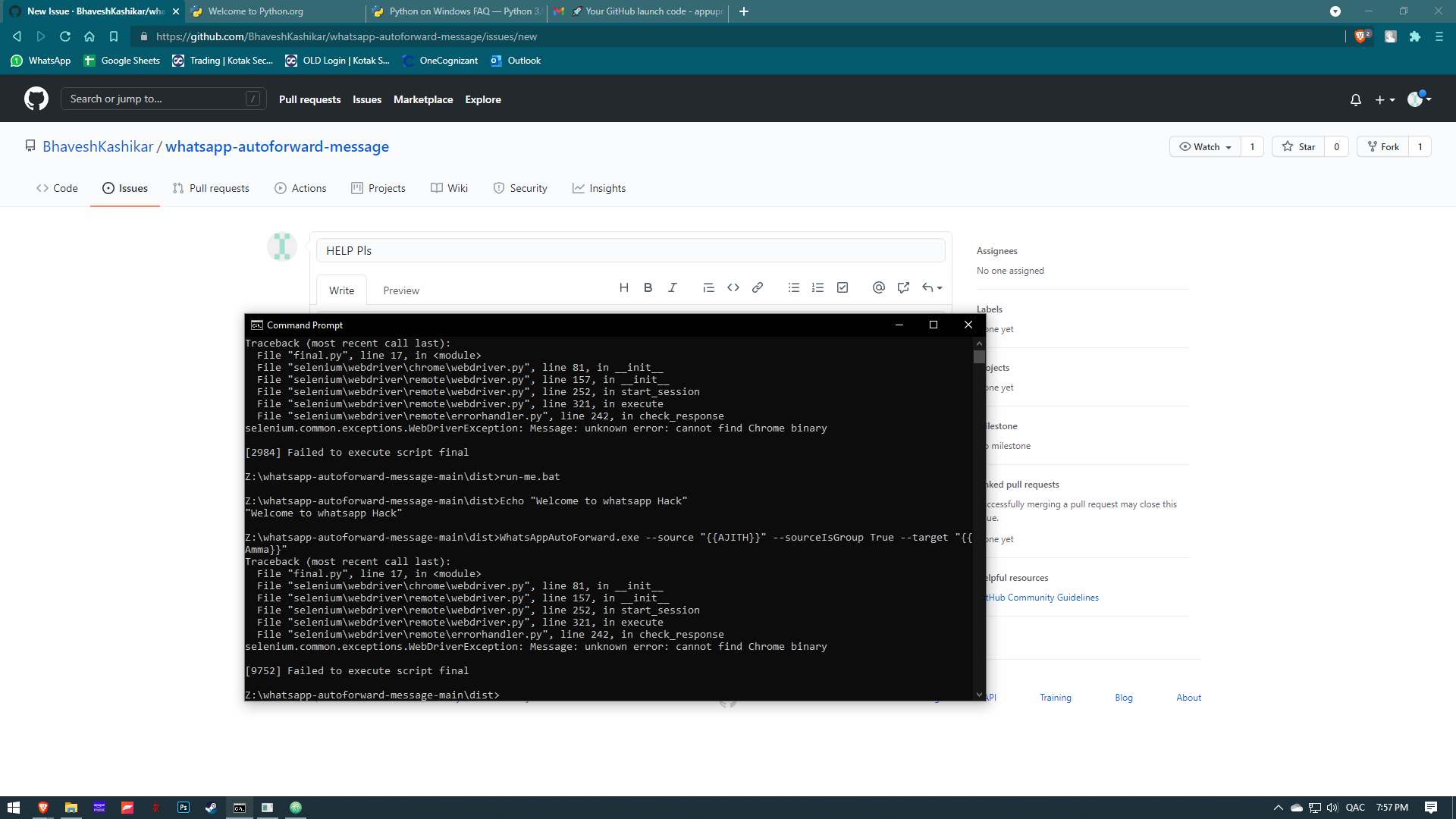Open Brave browser hamburger menu
The height and width of the screenshot is (819, 1456).
(x=1439, y=36)
